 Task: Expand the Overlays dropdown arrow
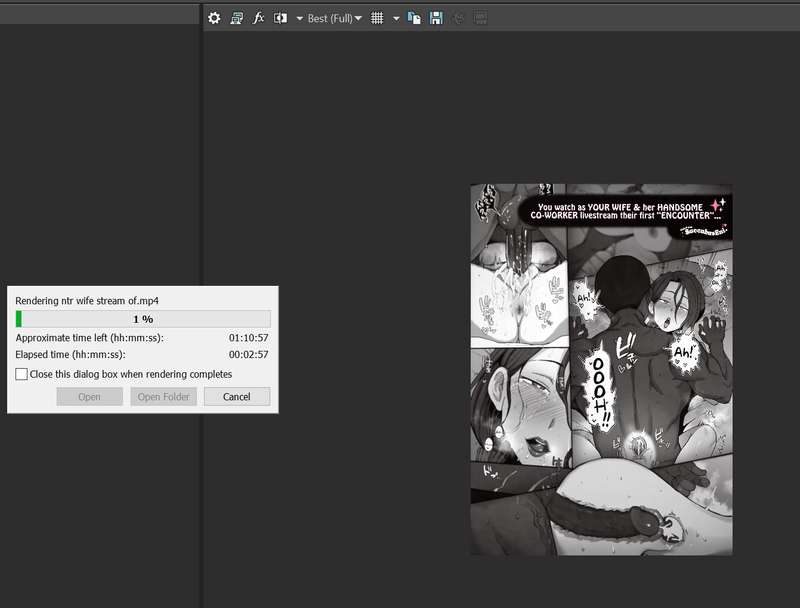[396, 19]
